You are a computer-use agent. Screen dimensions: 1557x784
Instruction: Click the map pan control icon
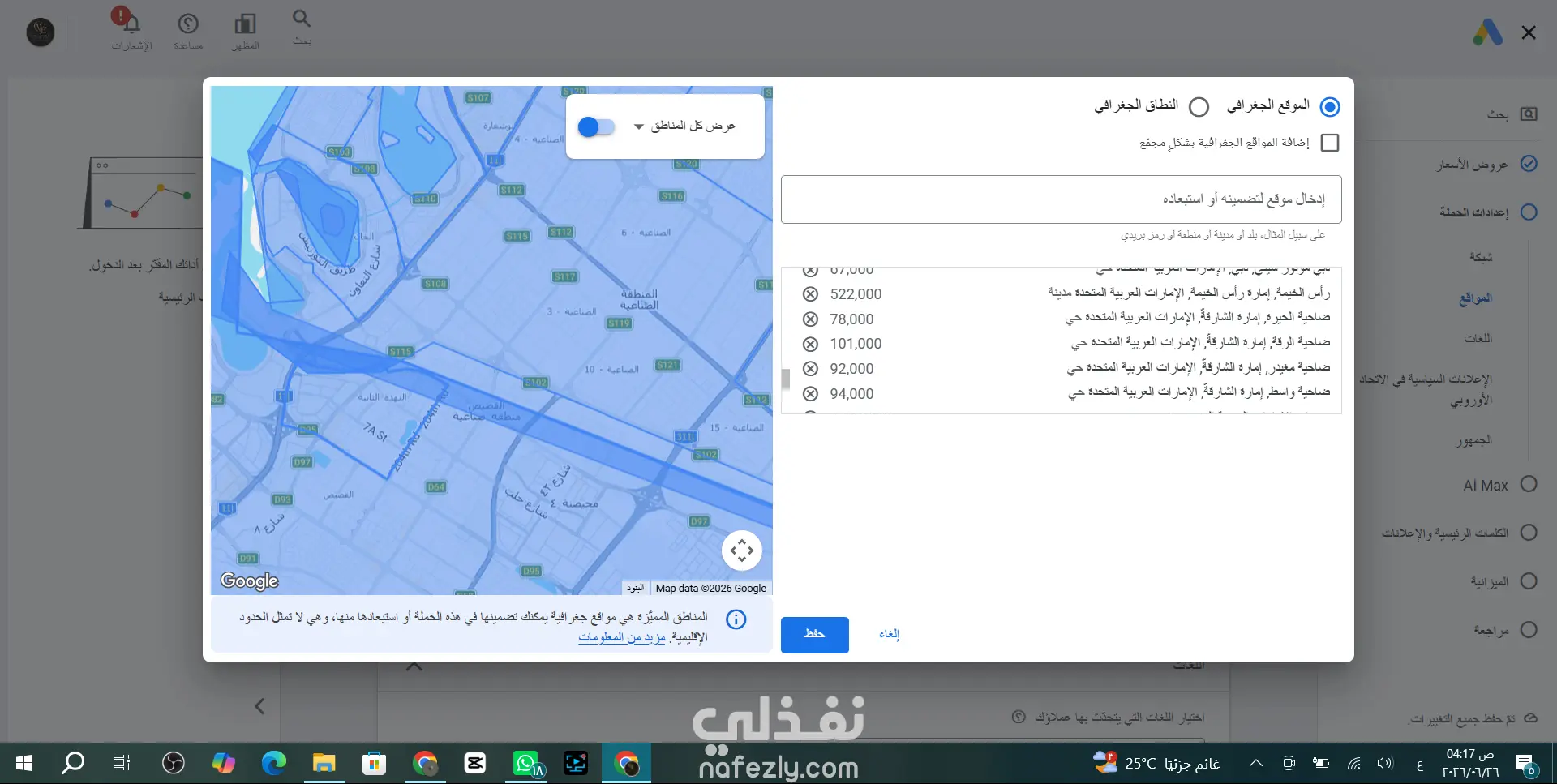tap(741, 551)
